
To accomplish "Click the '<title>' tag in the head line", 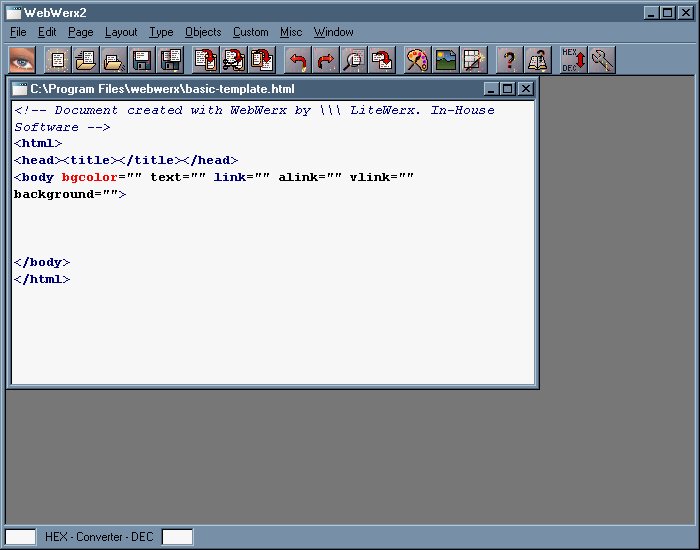I will (x=90, y=160).
